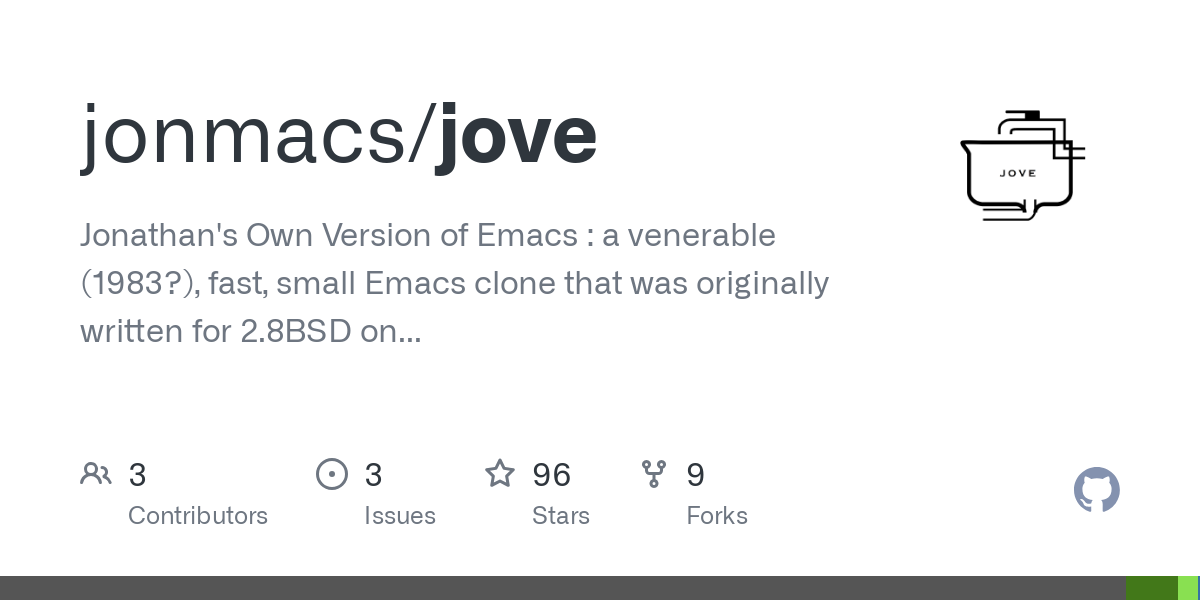Image resolution: width=1200 pixels, height=600 pixels.
Task: Click the forks count 9
Action: (695, 475)
